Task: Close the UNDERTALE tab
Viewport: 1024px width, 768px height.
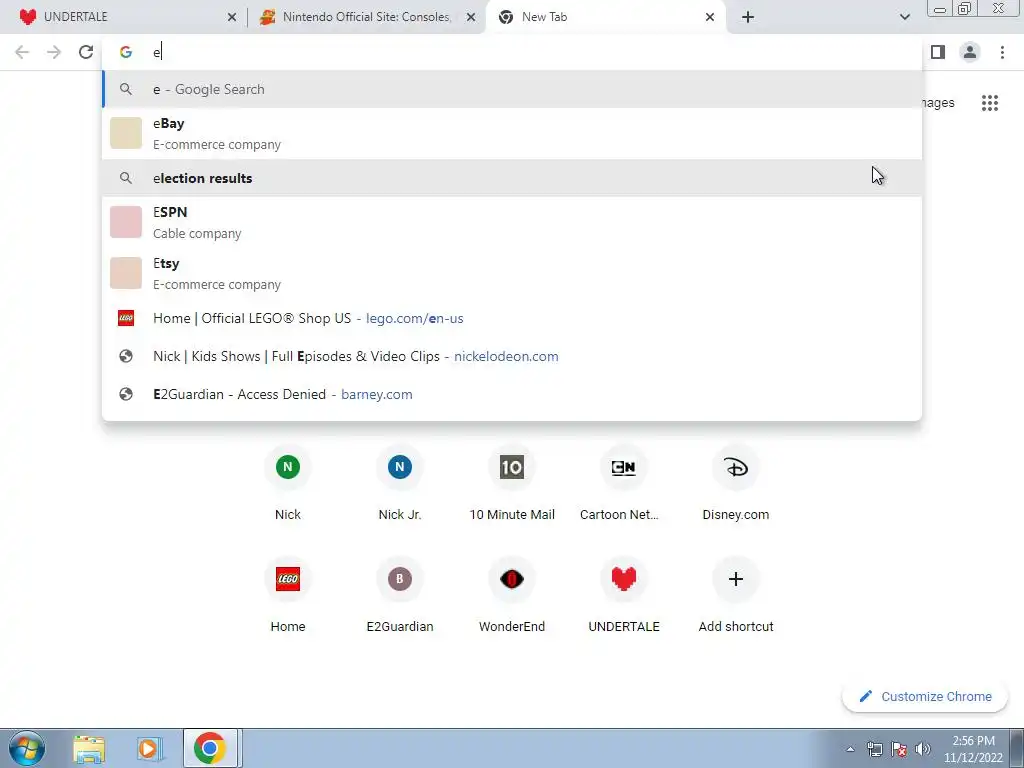Action: pyautogui.click(x=232, y=18)
